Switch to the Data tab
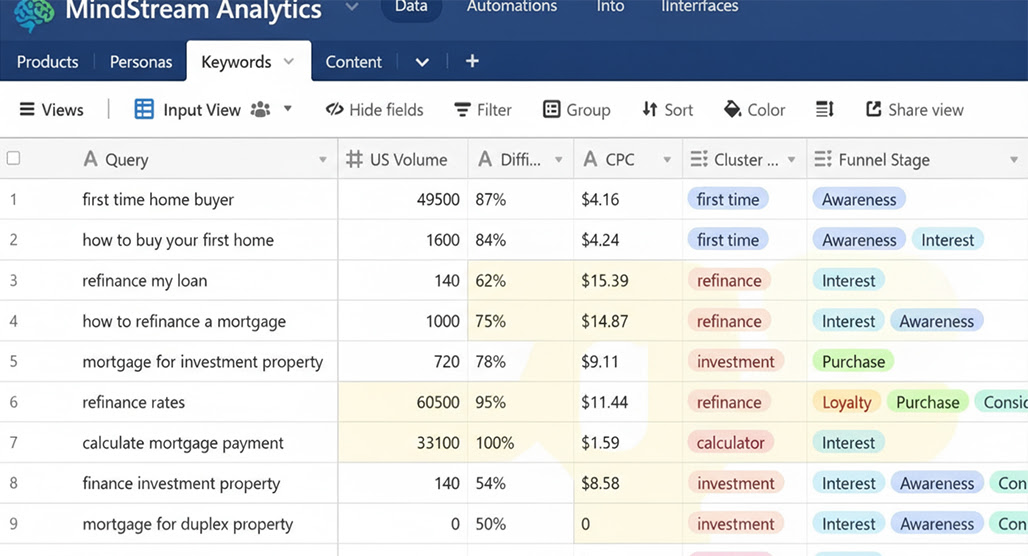This screenshot has height=556, width=1028. [411, 8]
